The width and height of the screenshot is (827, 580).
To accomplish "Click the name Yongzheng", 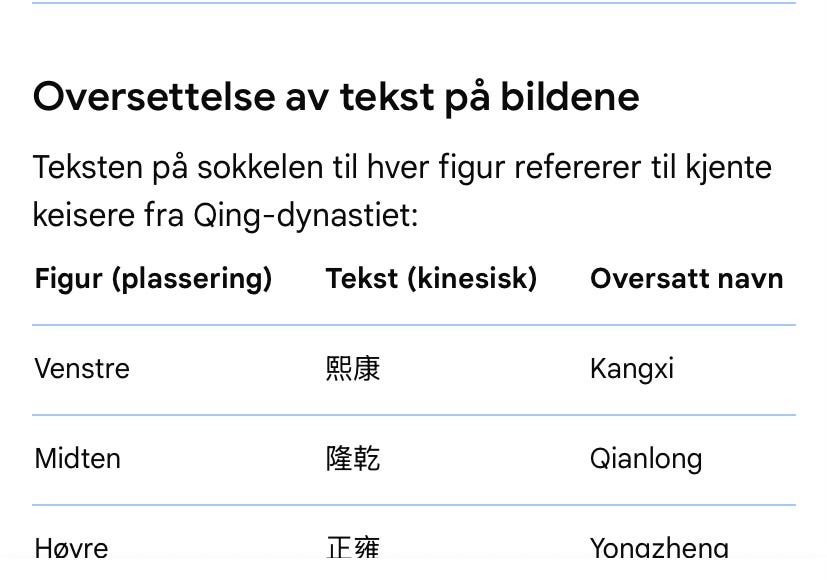I will point(659,549).
